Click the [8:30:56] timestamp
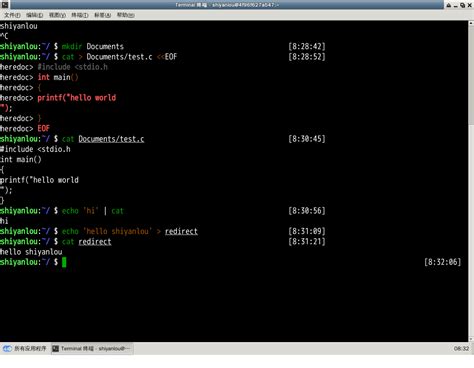 (x=307, y=211)
